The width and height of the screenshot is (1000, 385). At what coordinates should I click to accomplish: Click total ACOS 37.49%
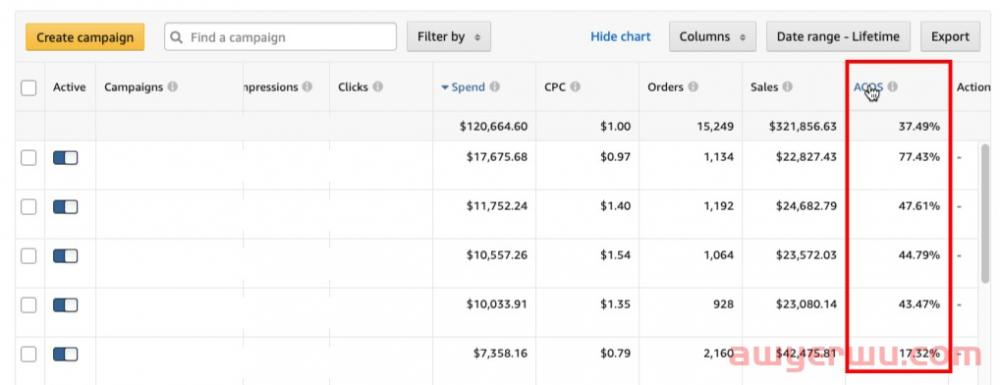coord(919,126)
